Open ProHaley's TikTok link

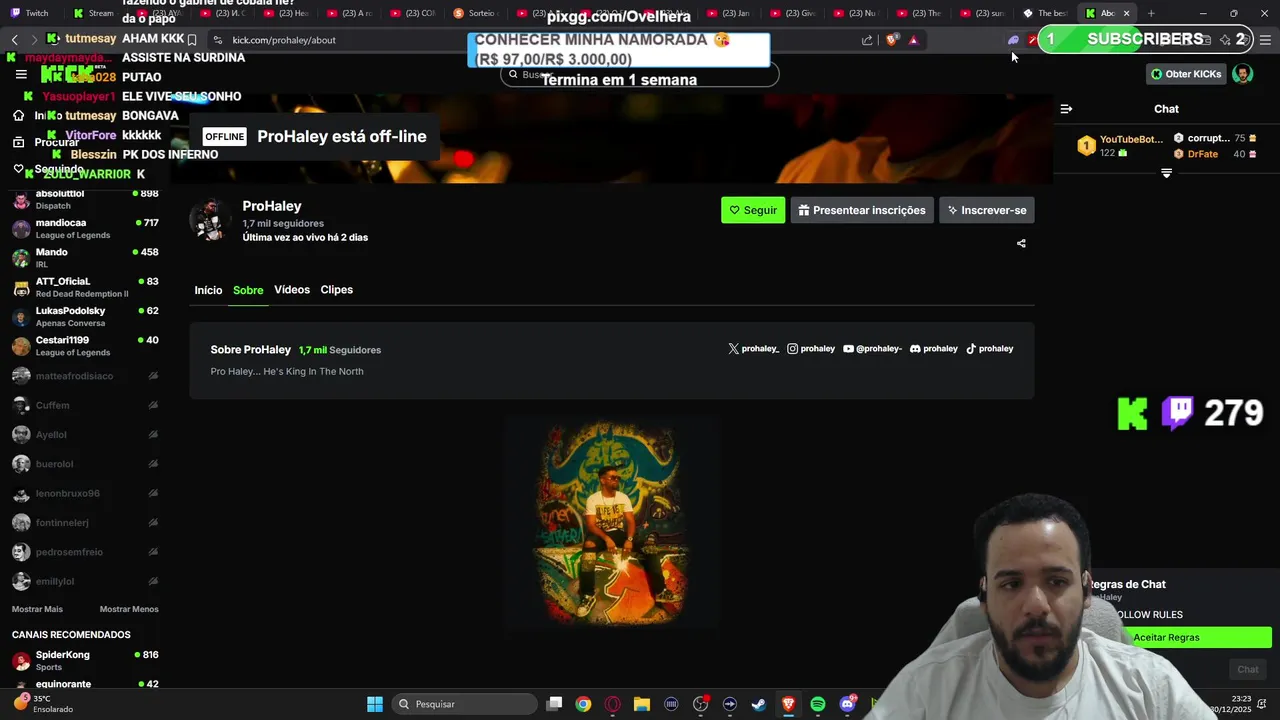pos(990,349)
